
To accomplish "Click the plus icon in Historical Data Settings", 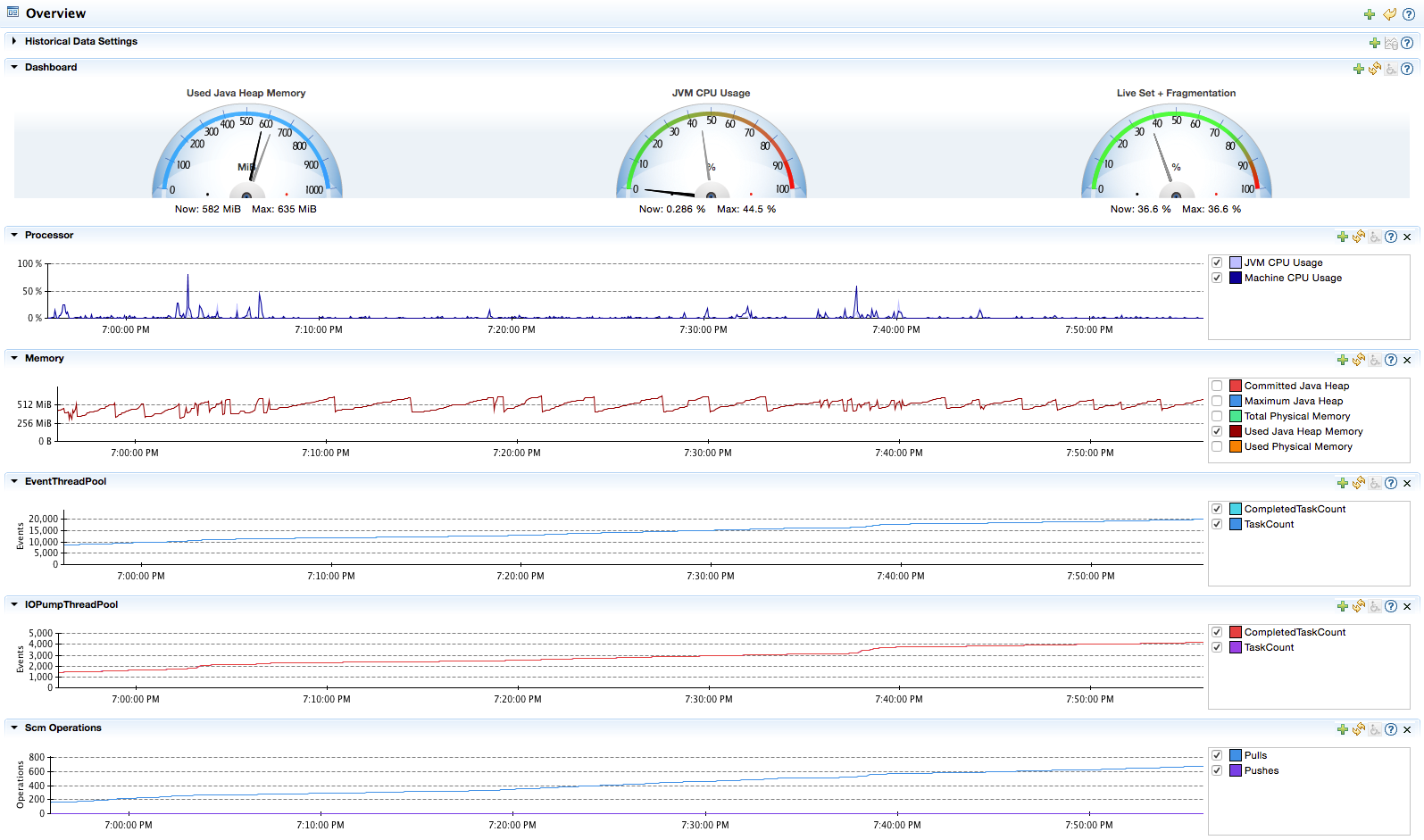I will 1375,43.
